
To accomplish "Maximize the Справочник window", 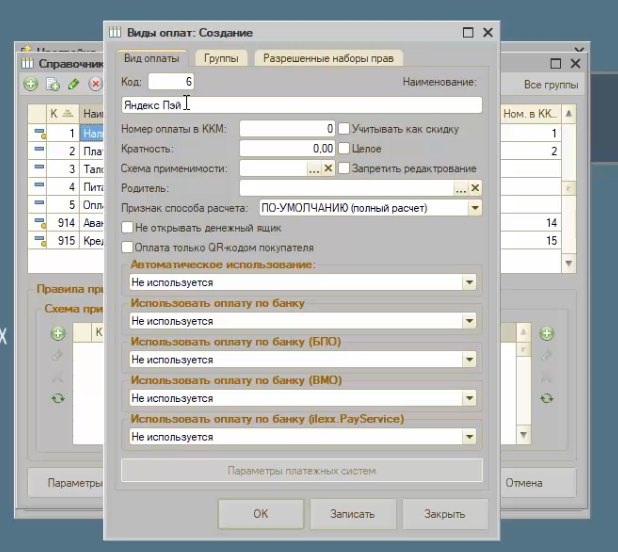I will [x=555, y=63].
